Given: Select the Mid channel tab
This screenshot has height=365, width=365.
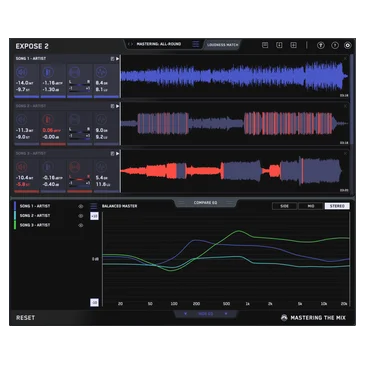Looking at the screenshot, I should (311, 206).
